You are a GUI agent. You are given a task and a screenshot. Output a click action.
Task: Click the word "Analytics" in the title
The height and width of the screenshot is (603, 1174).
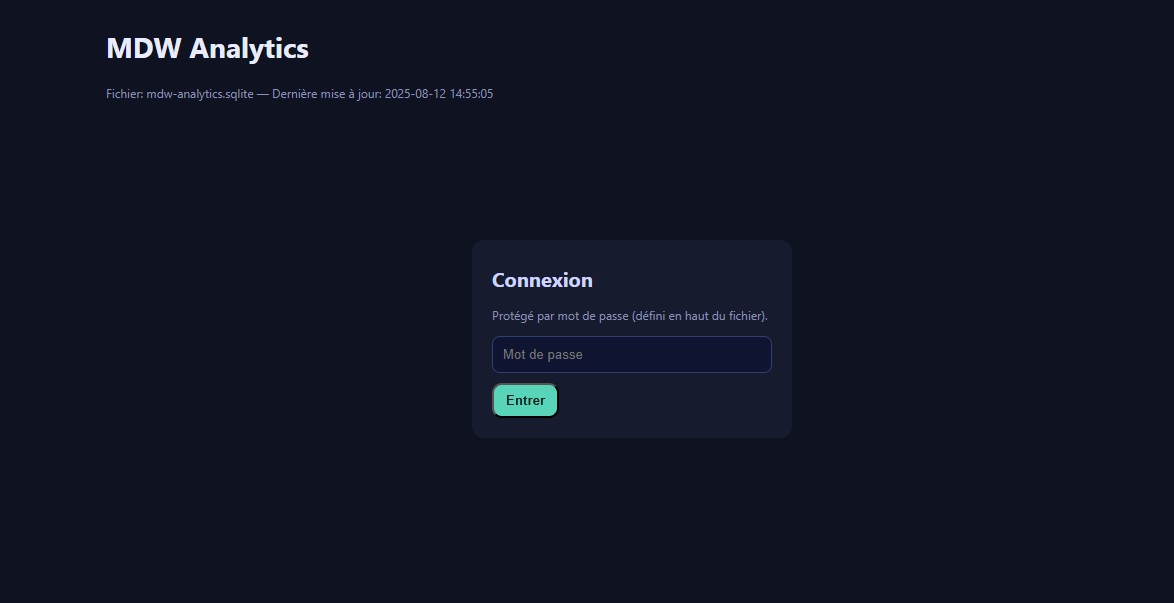[x=249, y=48]
